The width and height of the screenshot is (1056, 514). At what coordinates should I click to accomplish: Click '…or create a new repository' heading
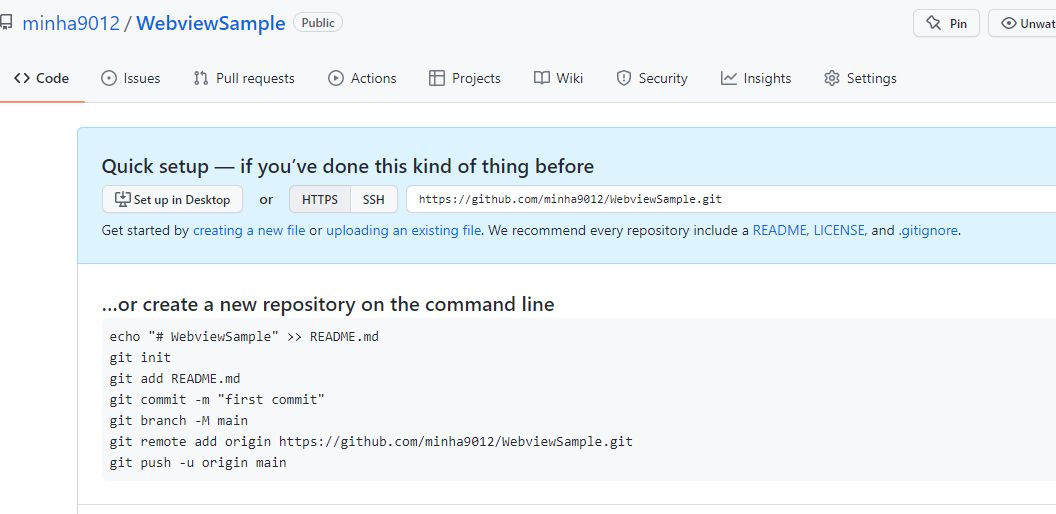pos(328,304)
